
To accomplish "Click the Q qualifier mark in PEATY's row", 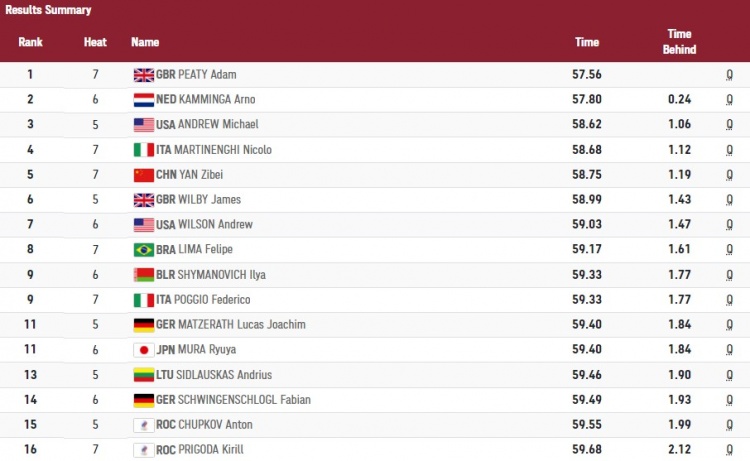I will 730,75.
